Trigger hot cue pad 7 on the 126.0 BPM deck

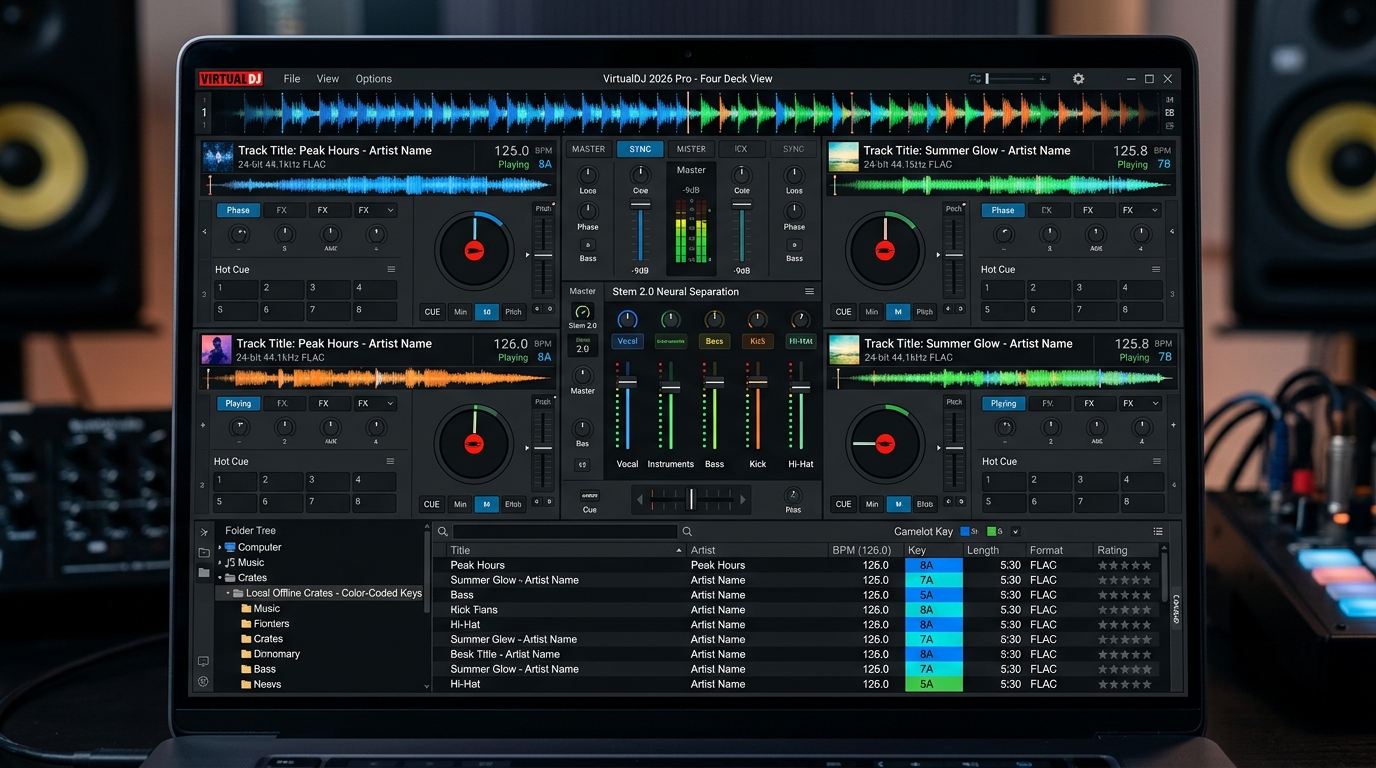329,503
